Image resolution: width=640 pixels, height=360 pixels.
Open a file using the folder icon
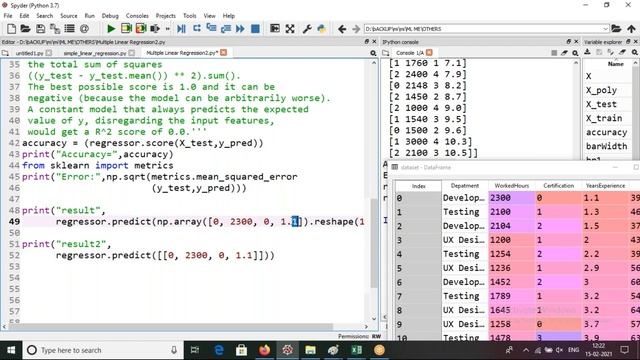(25, 29)
